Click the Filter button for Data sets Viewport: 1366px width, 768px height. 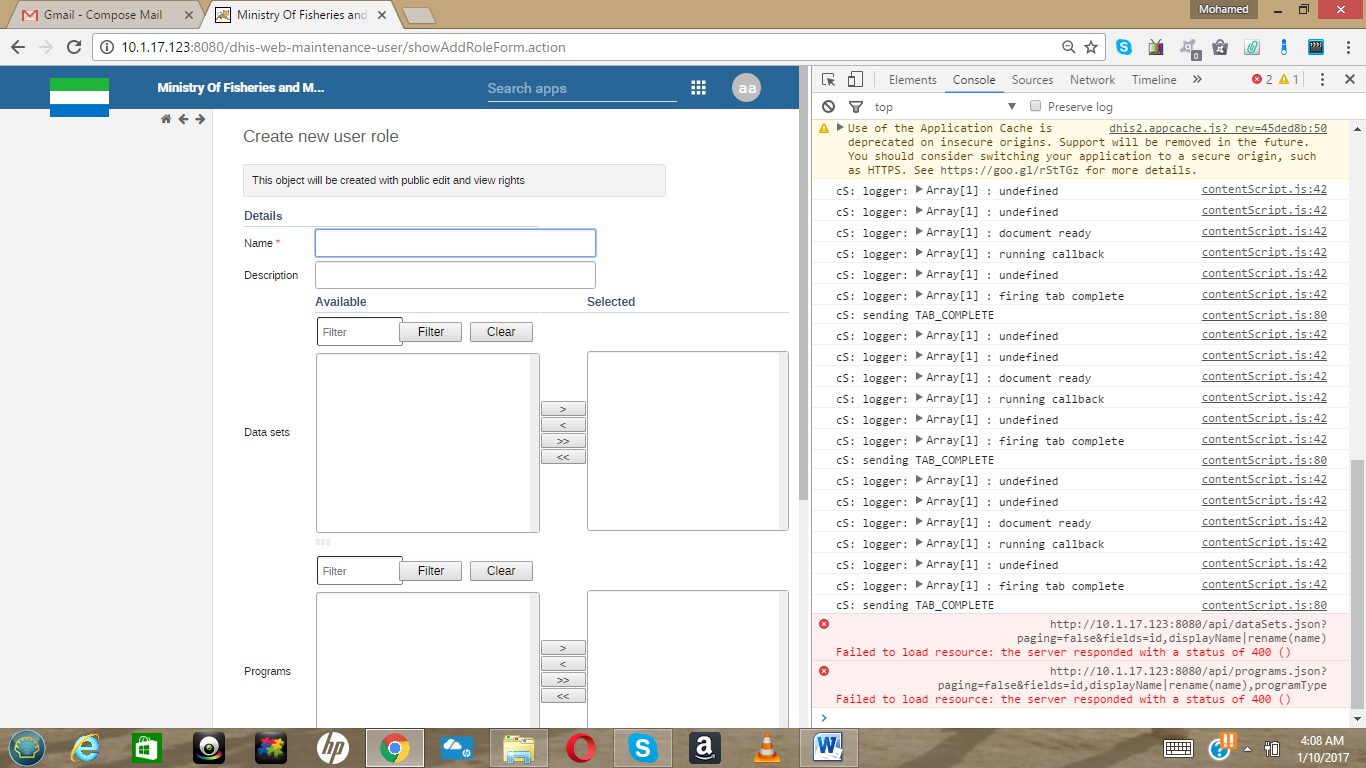click(431, 332)
